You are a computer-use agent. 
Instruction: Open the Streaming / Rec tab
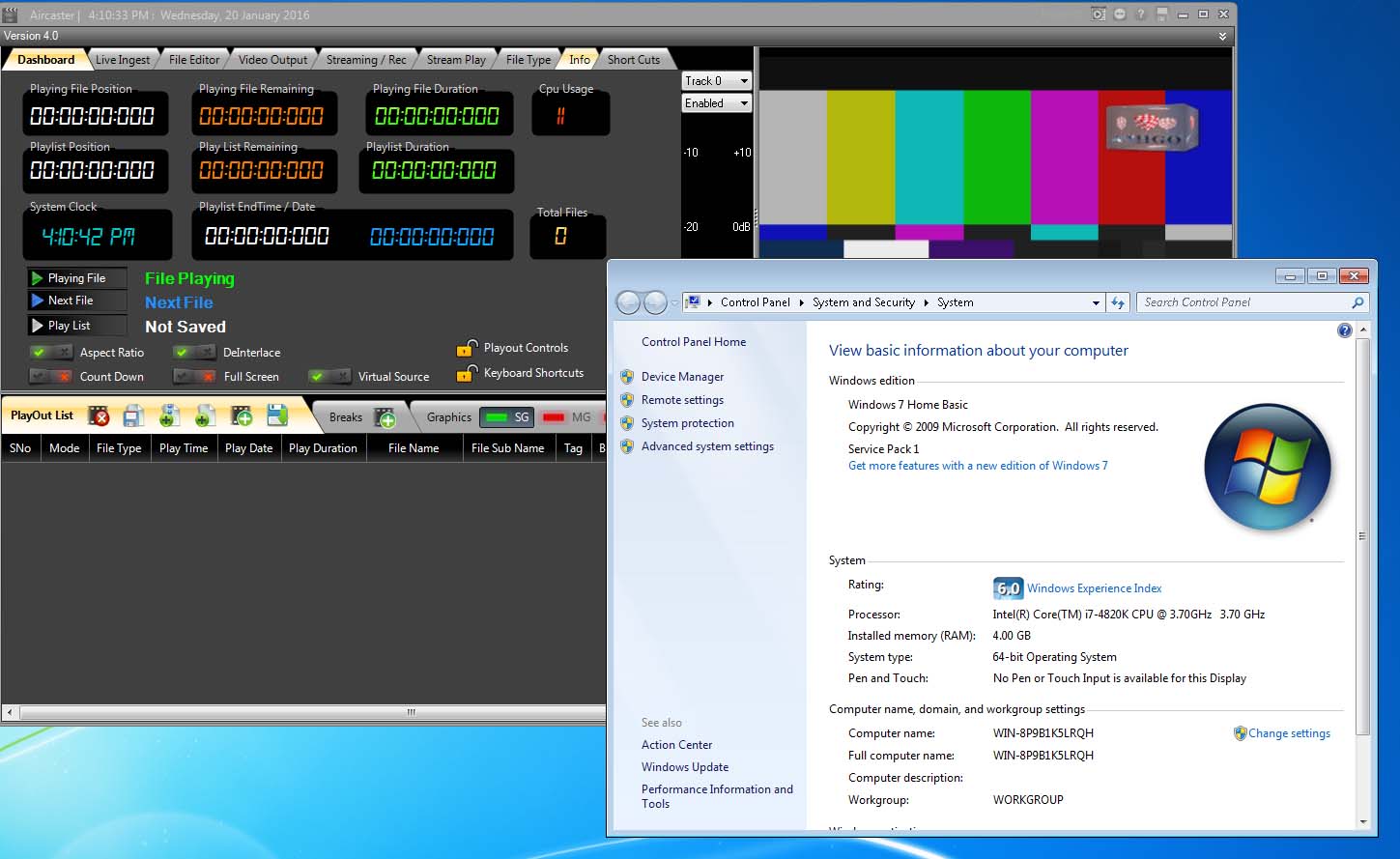[366, 60]
